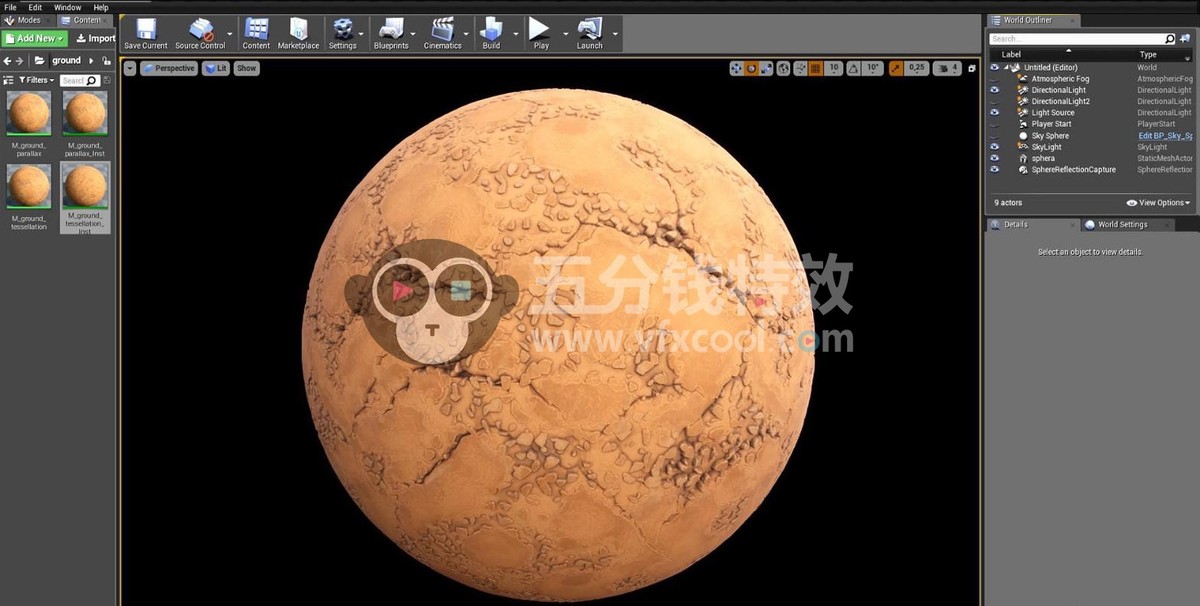
Task: Open the Settings dropdown arrow
Action: point(361,34)
